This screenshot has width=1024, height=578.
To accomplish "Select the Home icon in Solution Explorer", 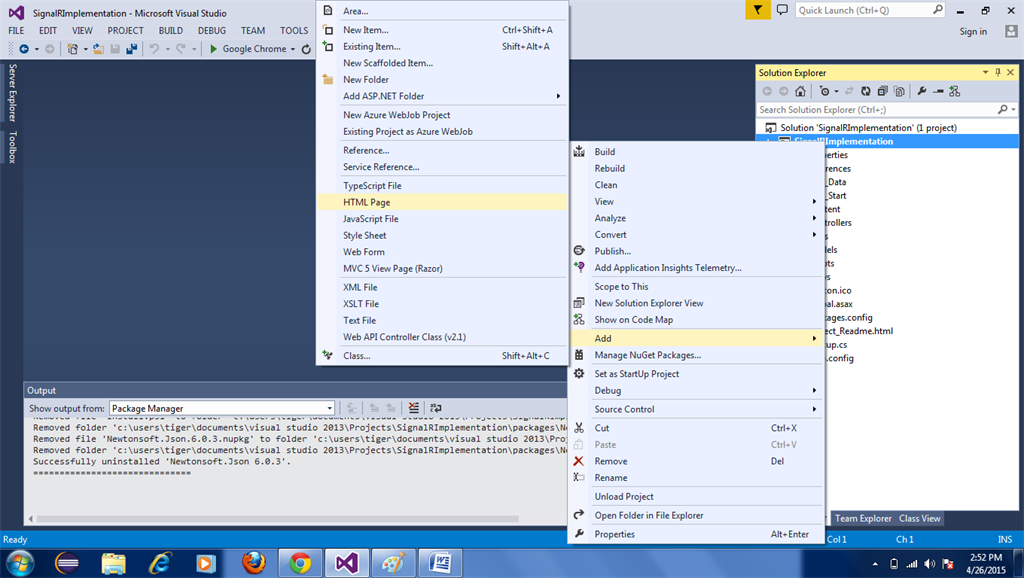I will [x=801, y=91].
